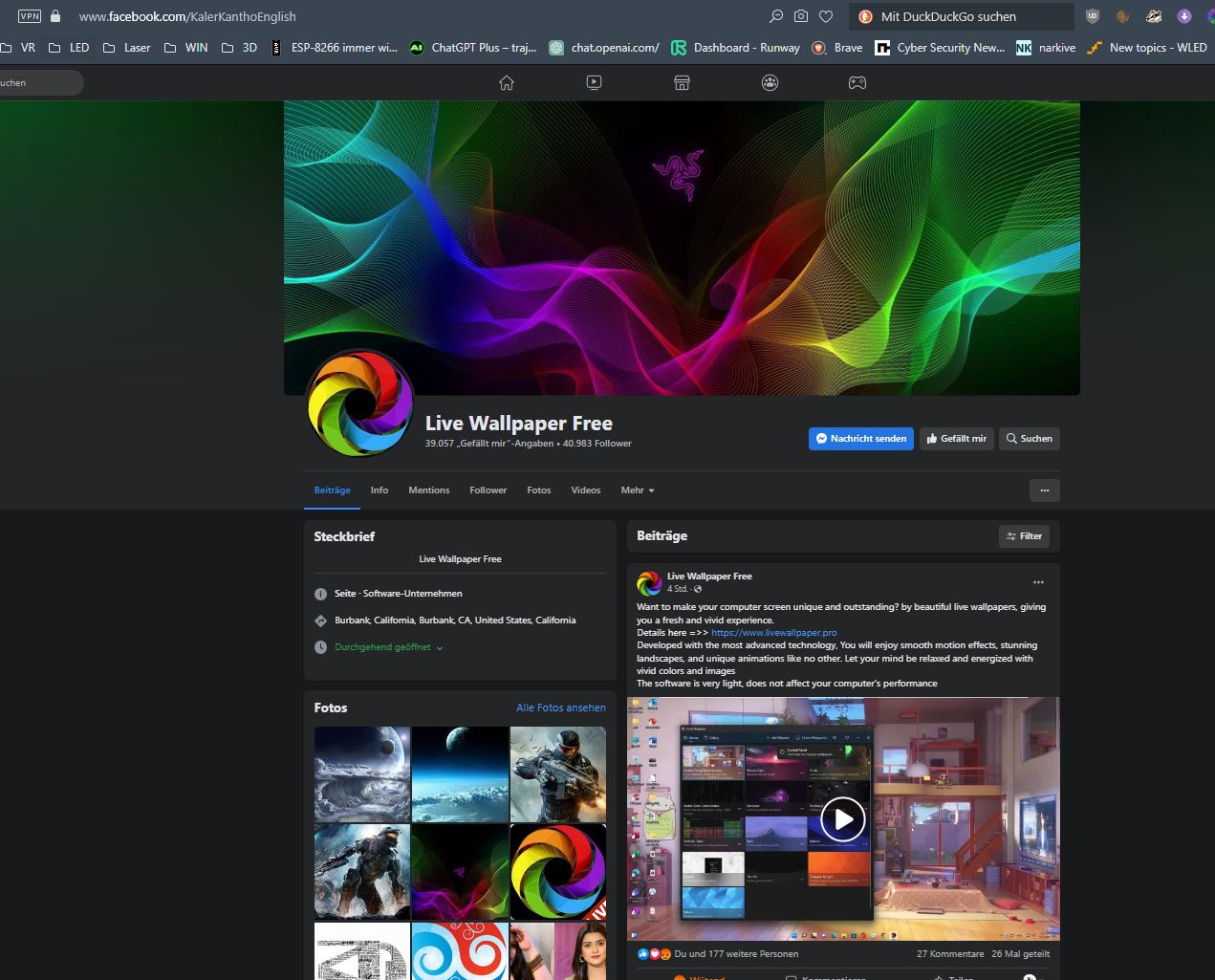Open the three-dots menu on the post
Image resolution: width=1215 pixels, height=980 pixels.
click(x=1038, y=582)
